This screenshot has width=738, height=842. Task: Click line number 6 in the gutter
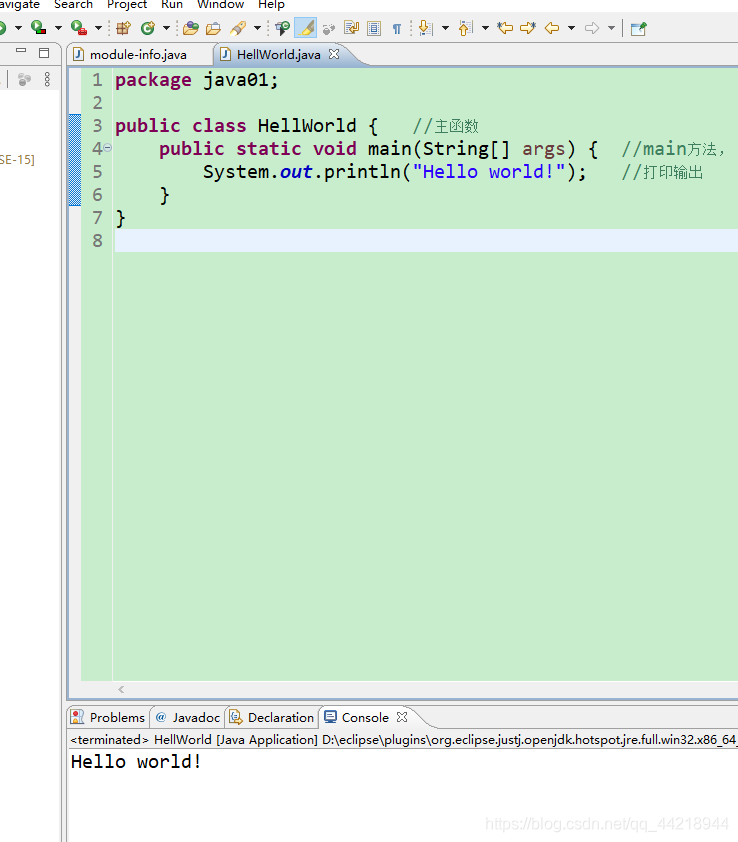[x=97, y=195]
